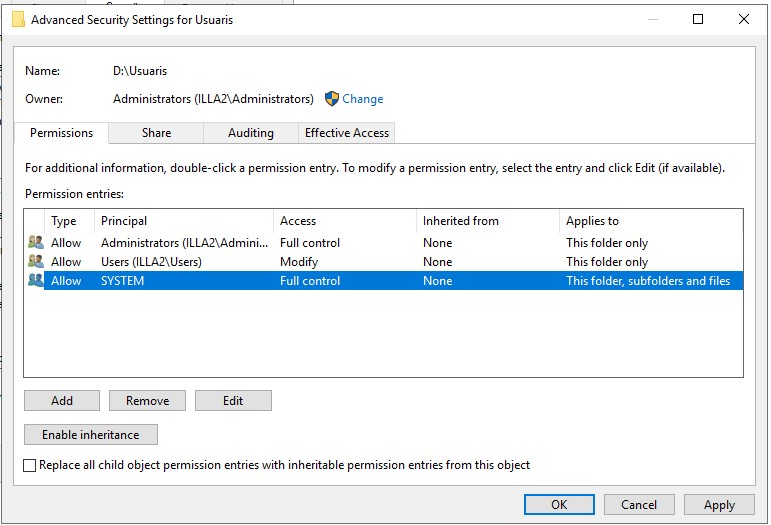Click the shield icon beside Change
The image size is (771, 525).
pos(332,99)
